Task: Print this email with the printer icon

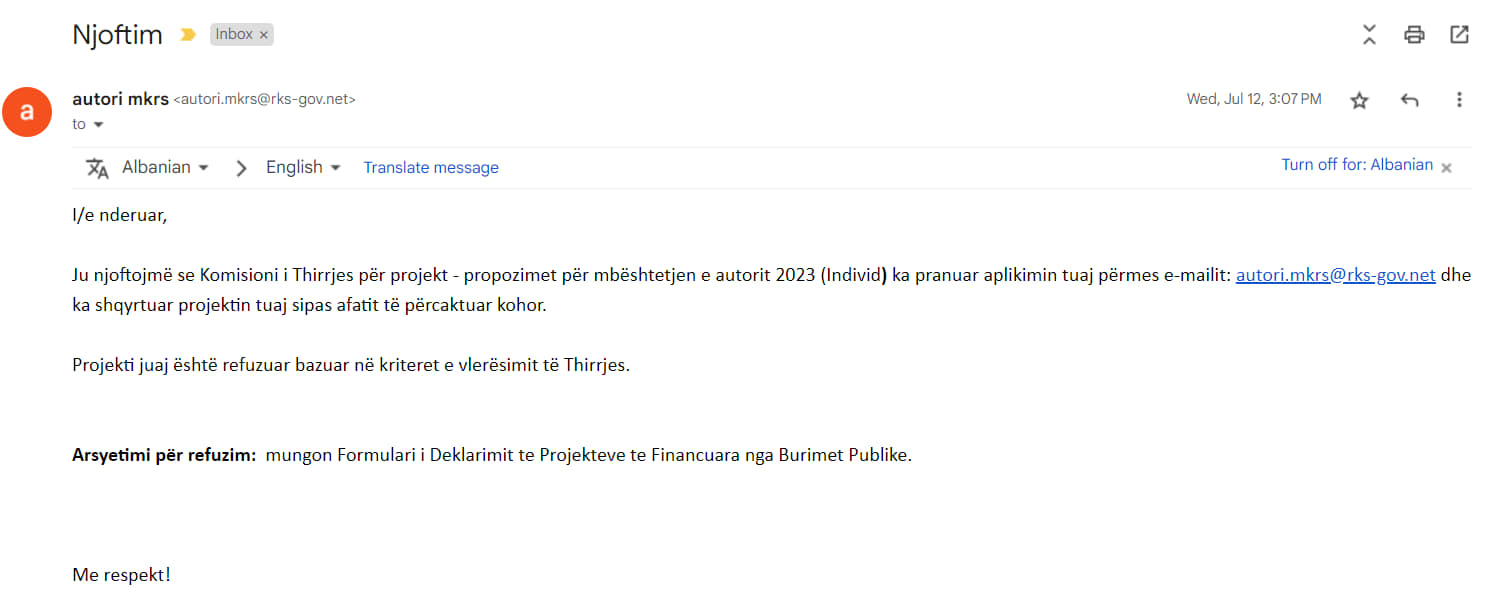Action: [1414, 35]
